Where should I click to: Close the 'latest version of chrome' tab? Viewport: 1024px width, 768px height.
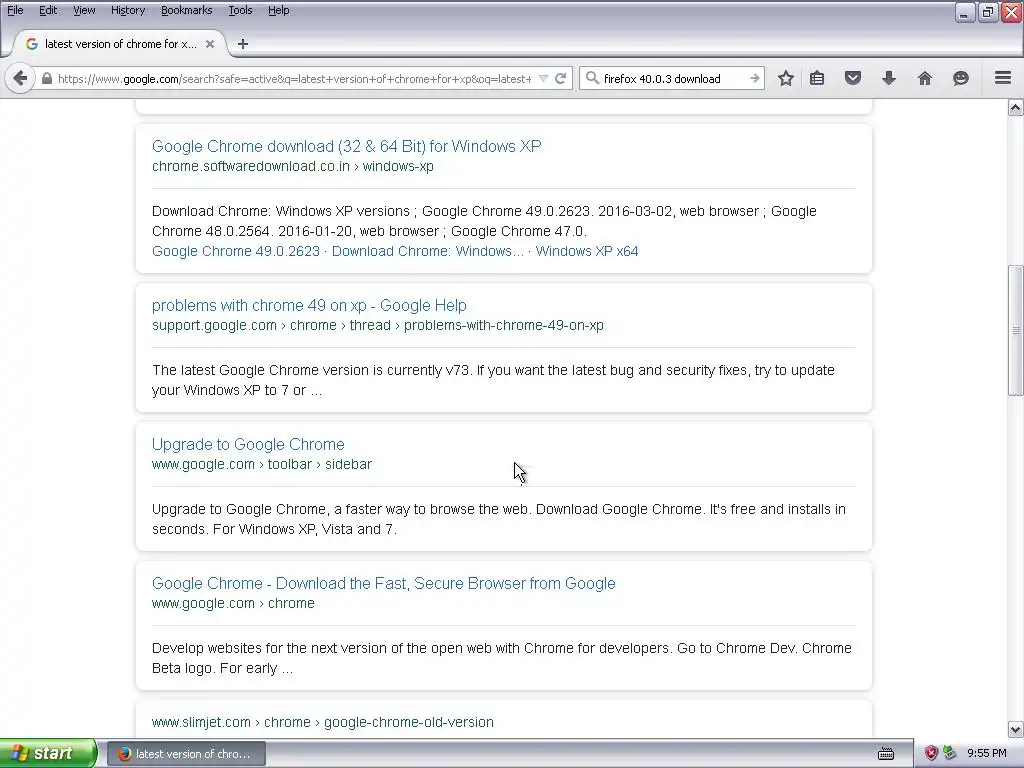click(x=210, y=44)
